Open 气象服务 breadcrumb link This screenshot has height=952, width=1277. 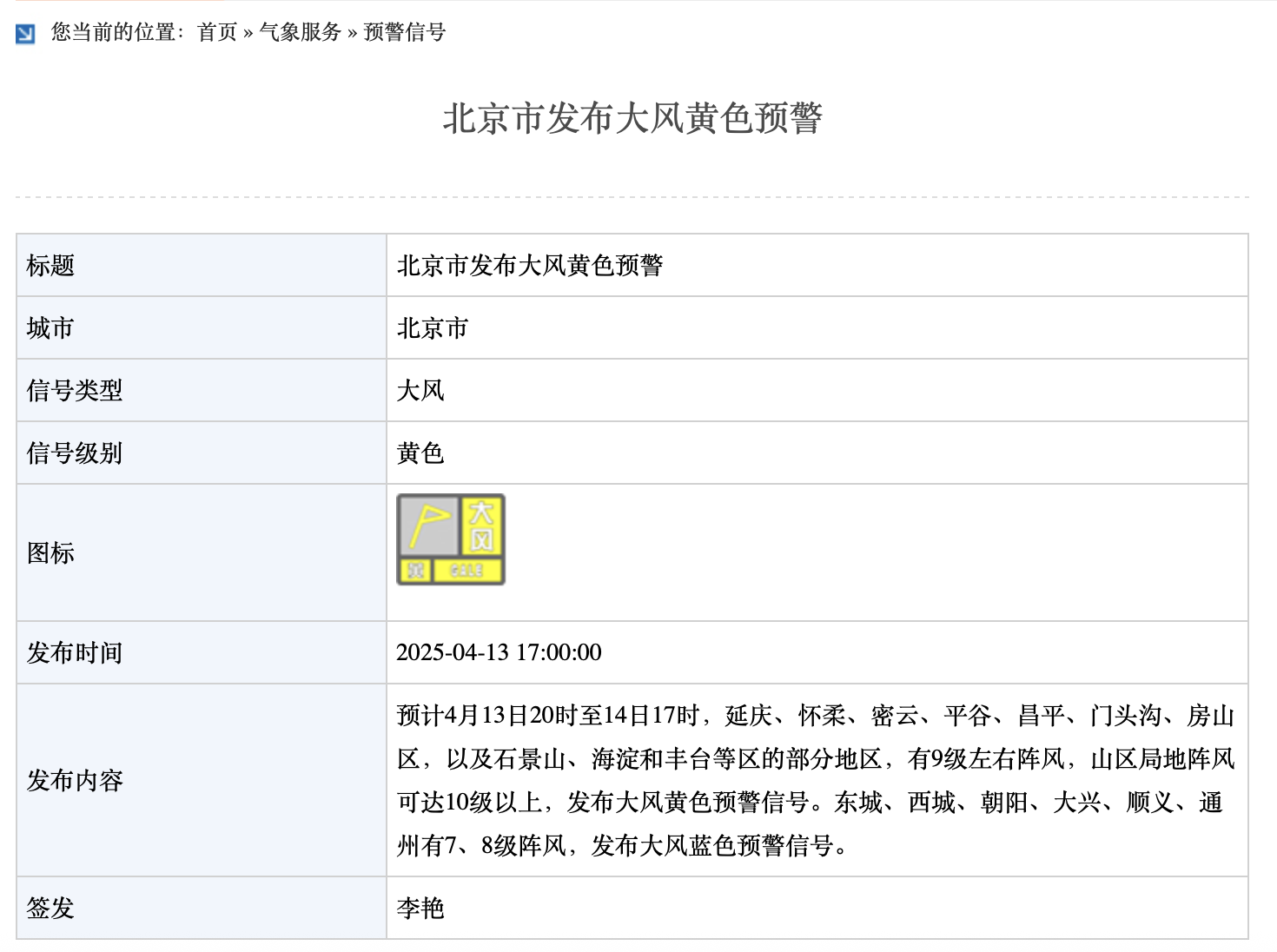301,32
